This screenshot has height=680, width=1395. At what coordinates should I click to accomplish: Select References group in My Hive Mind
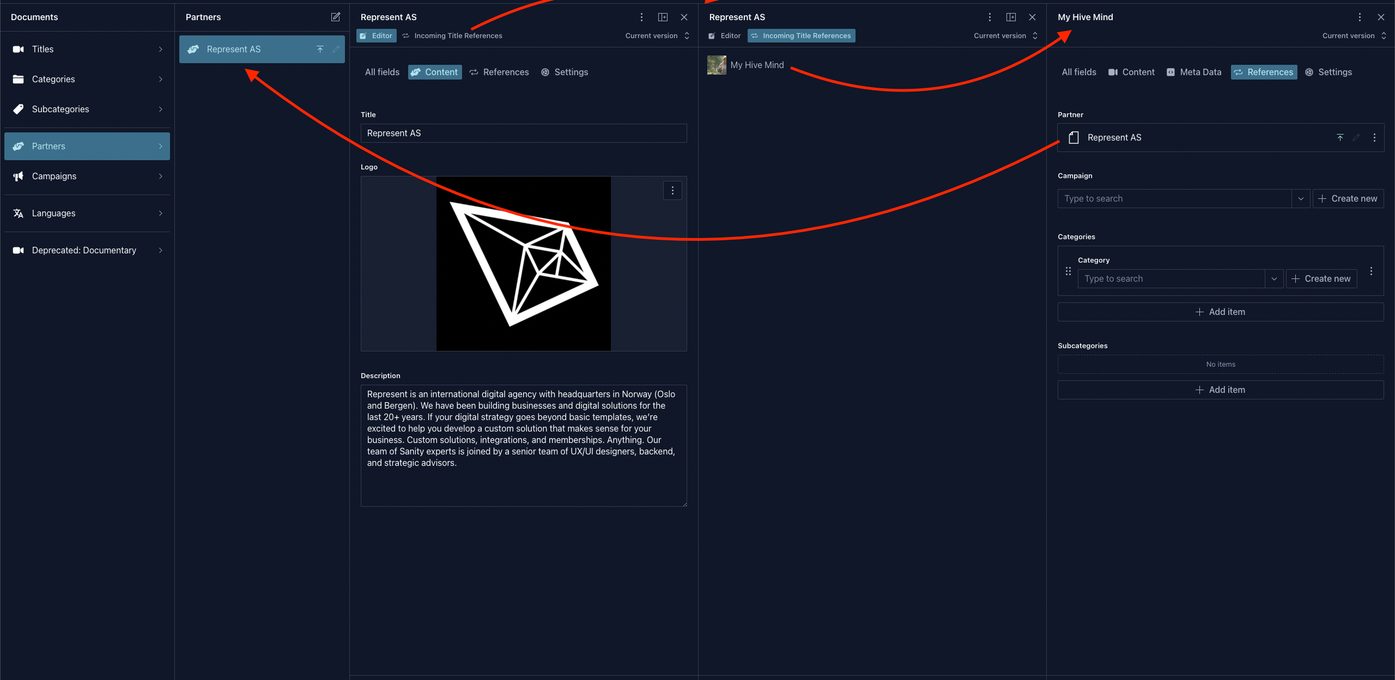(x=1264, y=72)
